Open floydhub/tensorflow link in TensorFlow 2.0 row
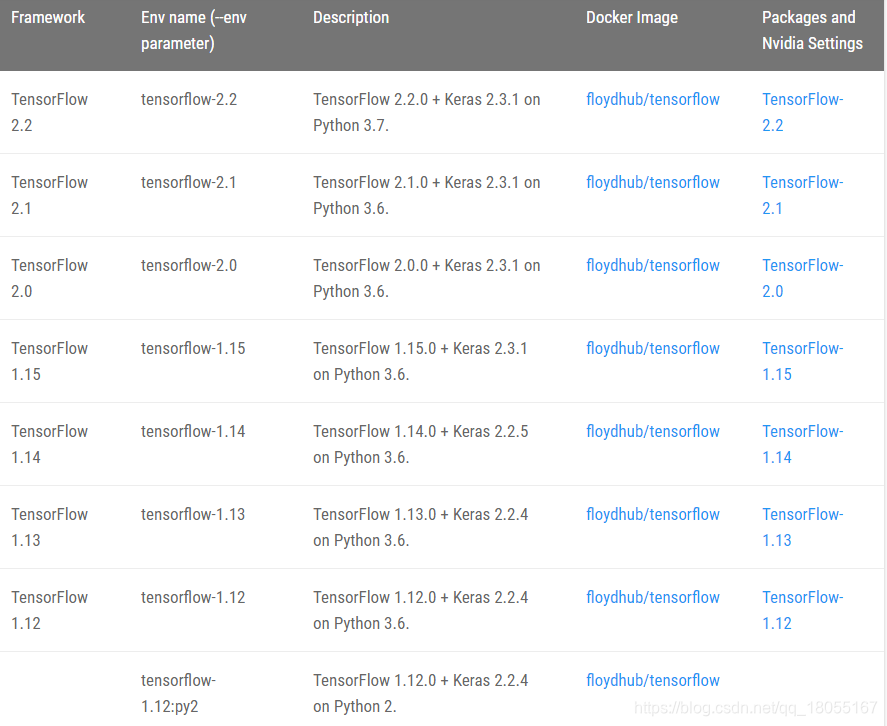Viewport: 887px width, 726px height. 653,266
